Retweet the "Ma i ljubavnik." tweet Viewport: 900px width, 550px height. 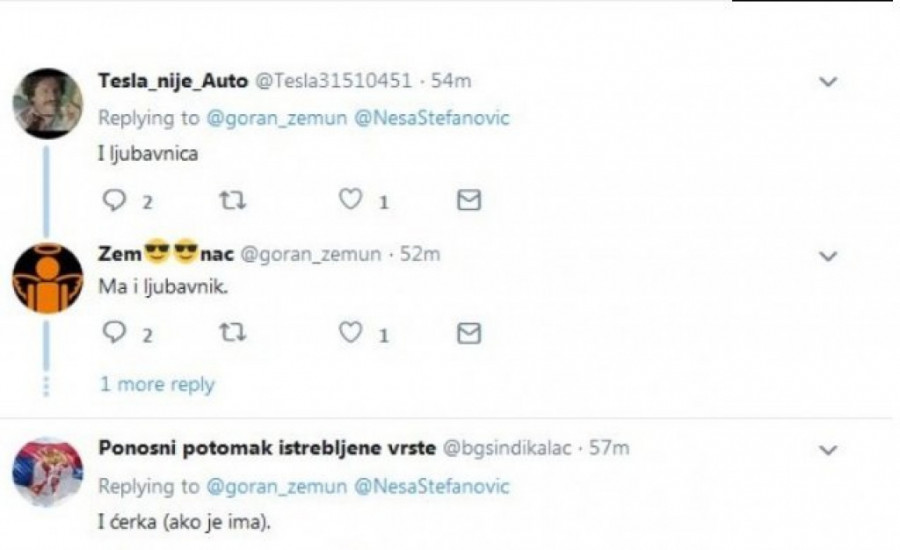[x=231, y=334]
